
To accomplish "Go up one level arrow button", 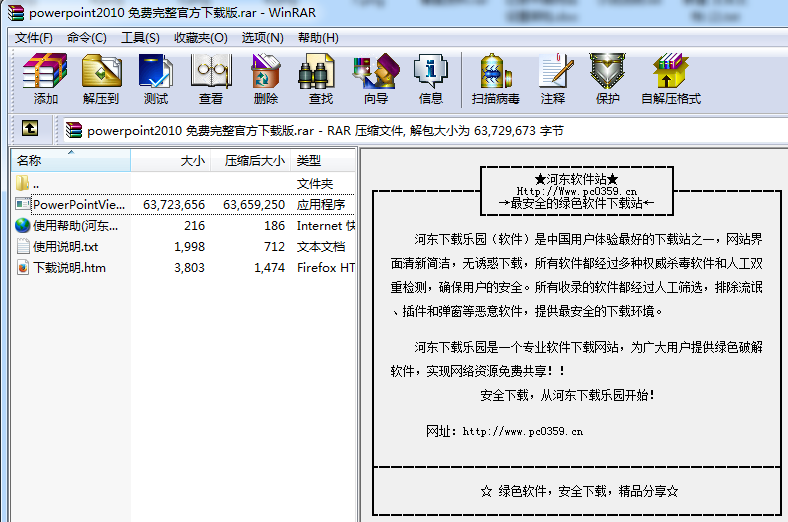I will [x=30, y=129].
